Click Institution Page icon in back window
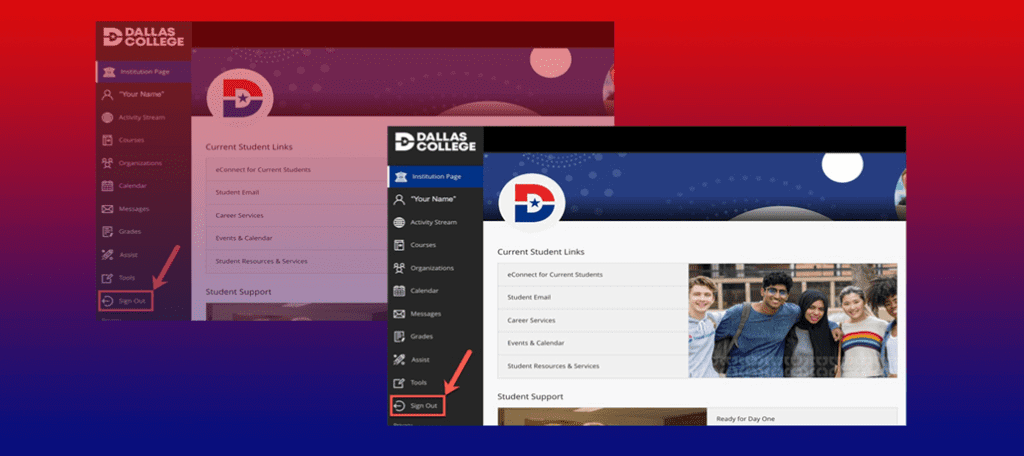Viewport: 1024px width, 456px height. pos(109,72)
